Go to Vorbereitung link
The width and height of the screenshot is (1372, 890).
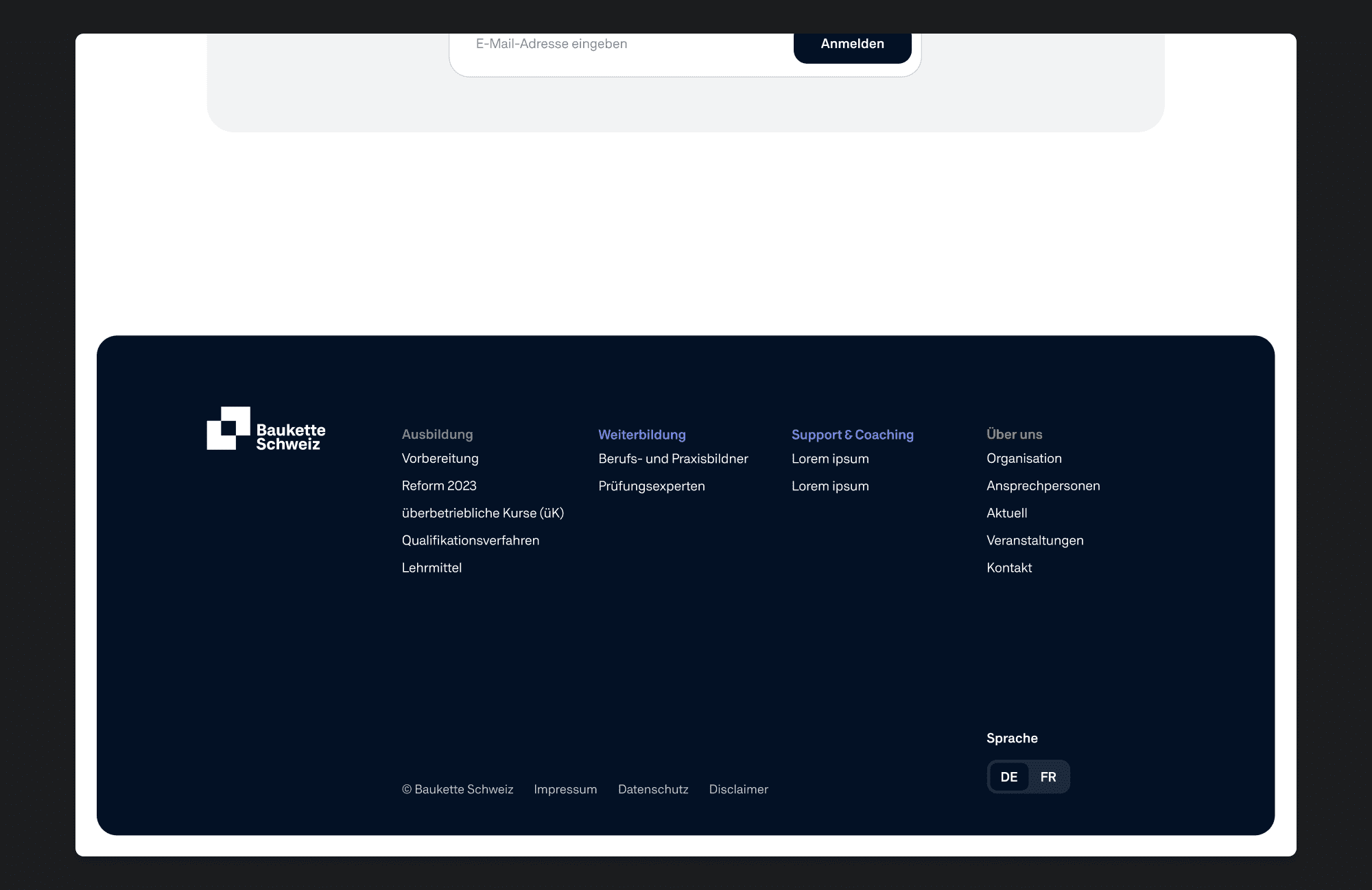pos(440,458)
